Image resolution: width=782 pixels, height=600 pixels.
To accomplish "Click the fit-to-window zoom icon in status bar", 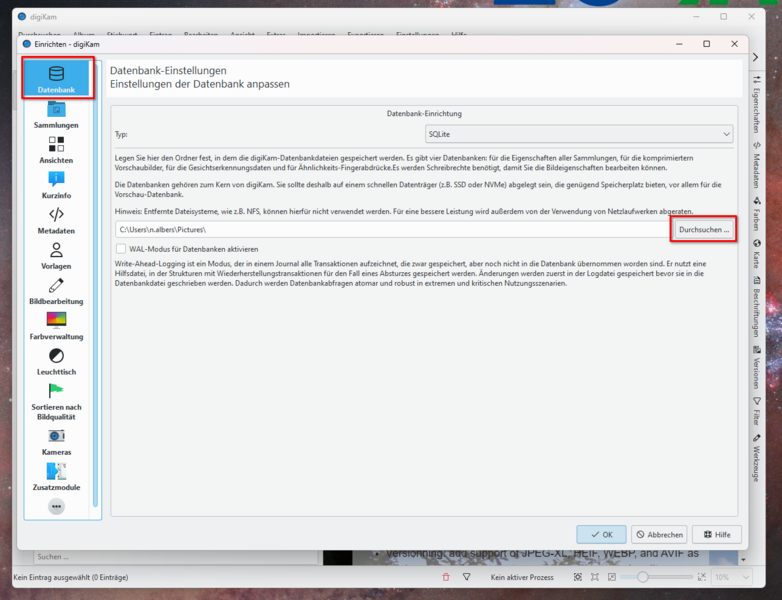I will [x=578, y=577].
